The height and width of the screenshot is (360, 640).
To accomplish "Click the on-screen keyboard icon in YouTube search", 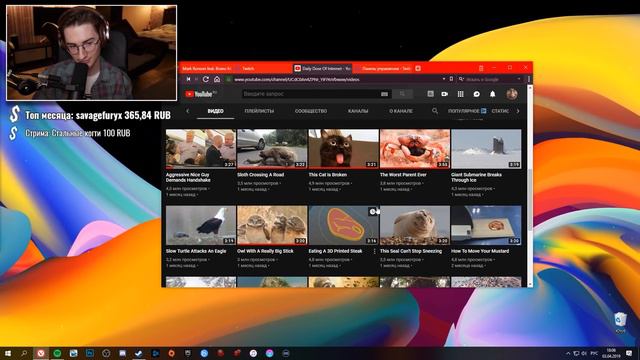I will pos(384,94).
